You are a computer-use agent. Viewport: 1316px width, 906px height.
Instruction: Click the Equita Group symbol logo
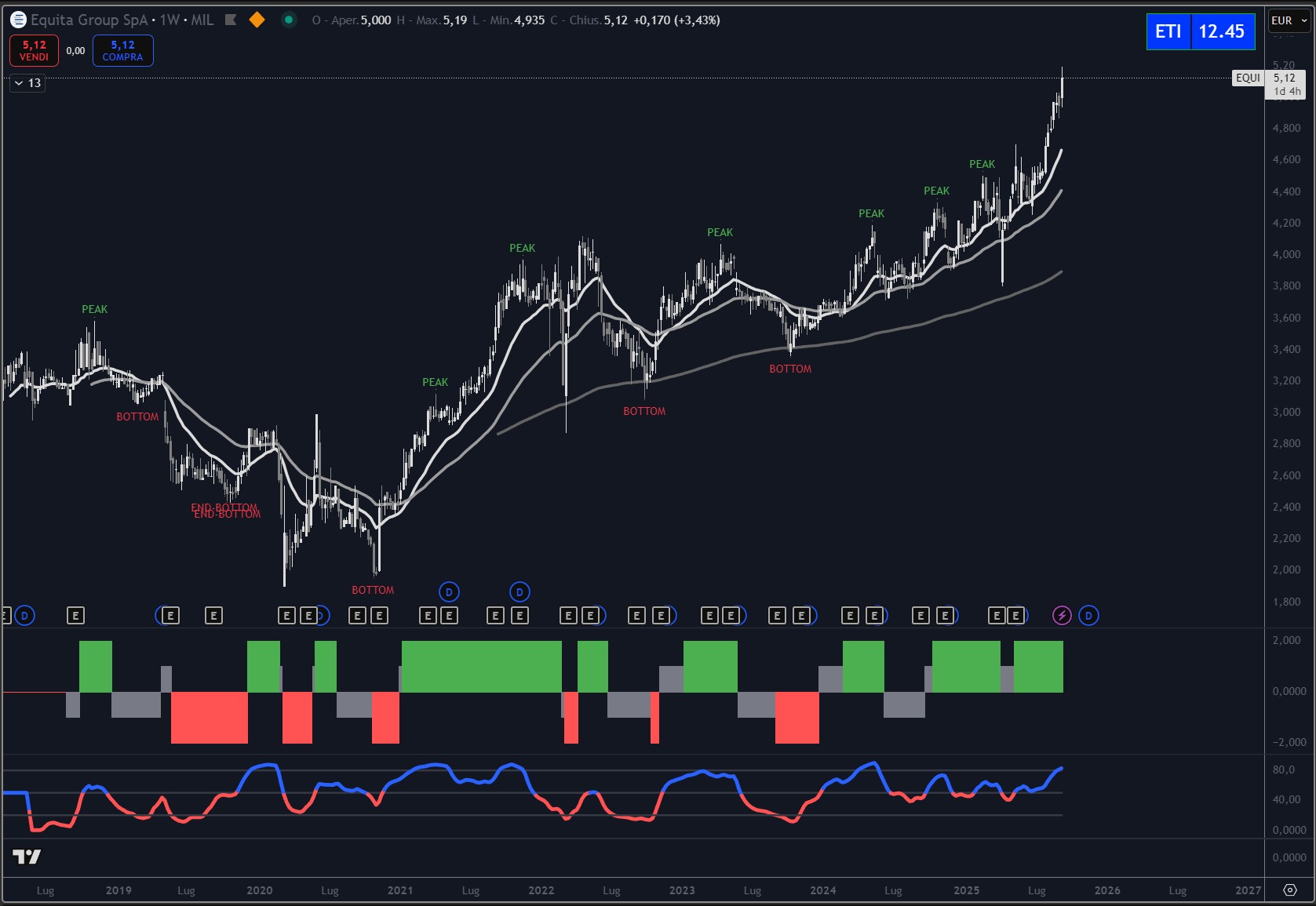18,20
